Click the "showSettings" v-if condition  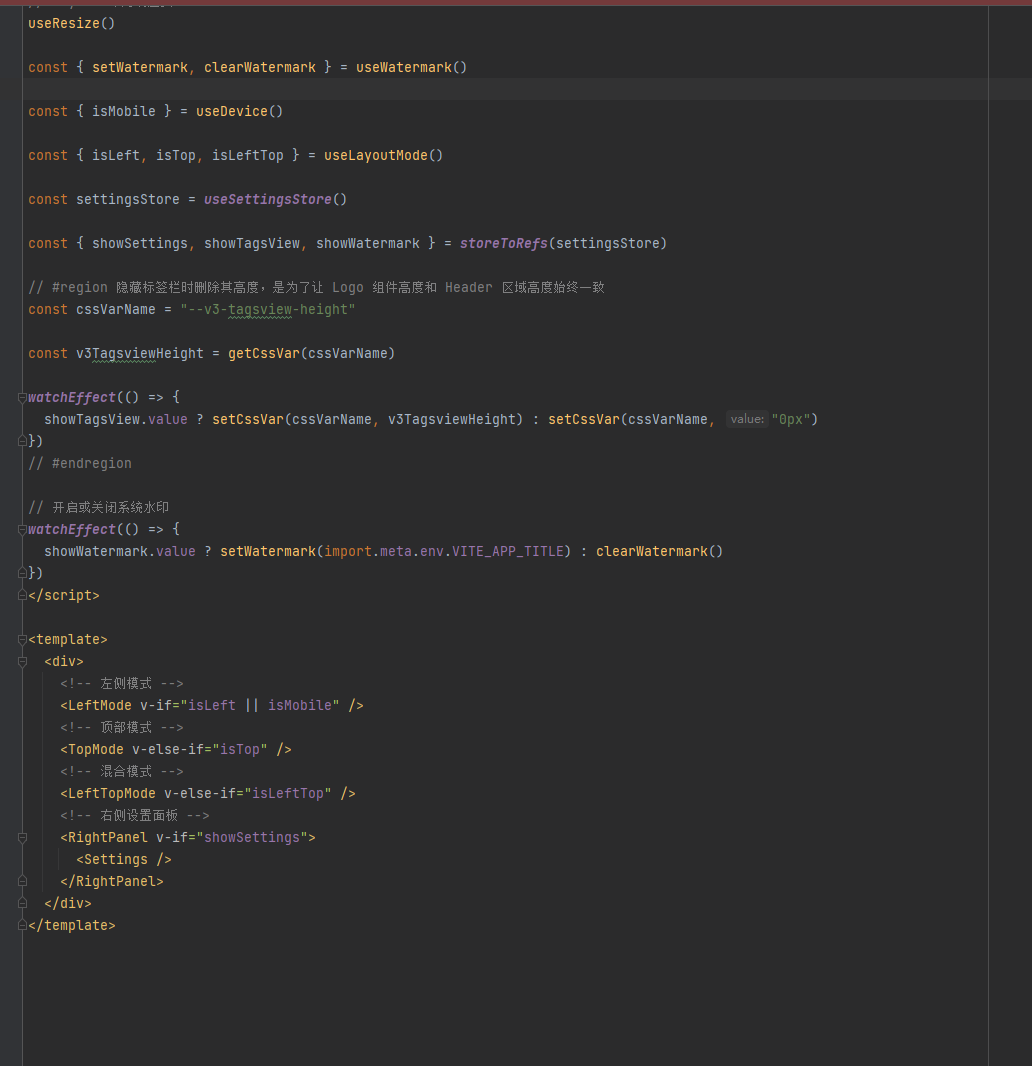pyautogui.click(x=252, y=838)
